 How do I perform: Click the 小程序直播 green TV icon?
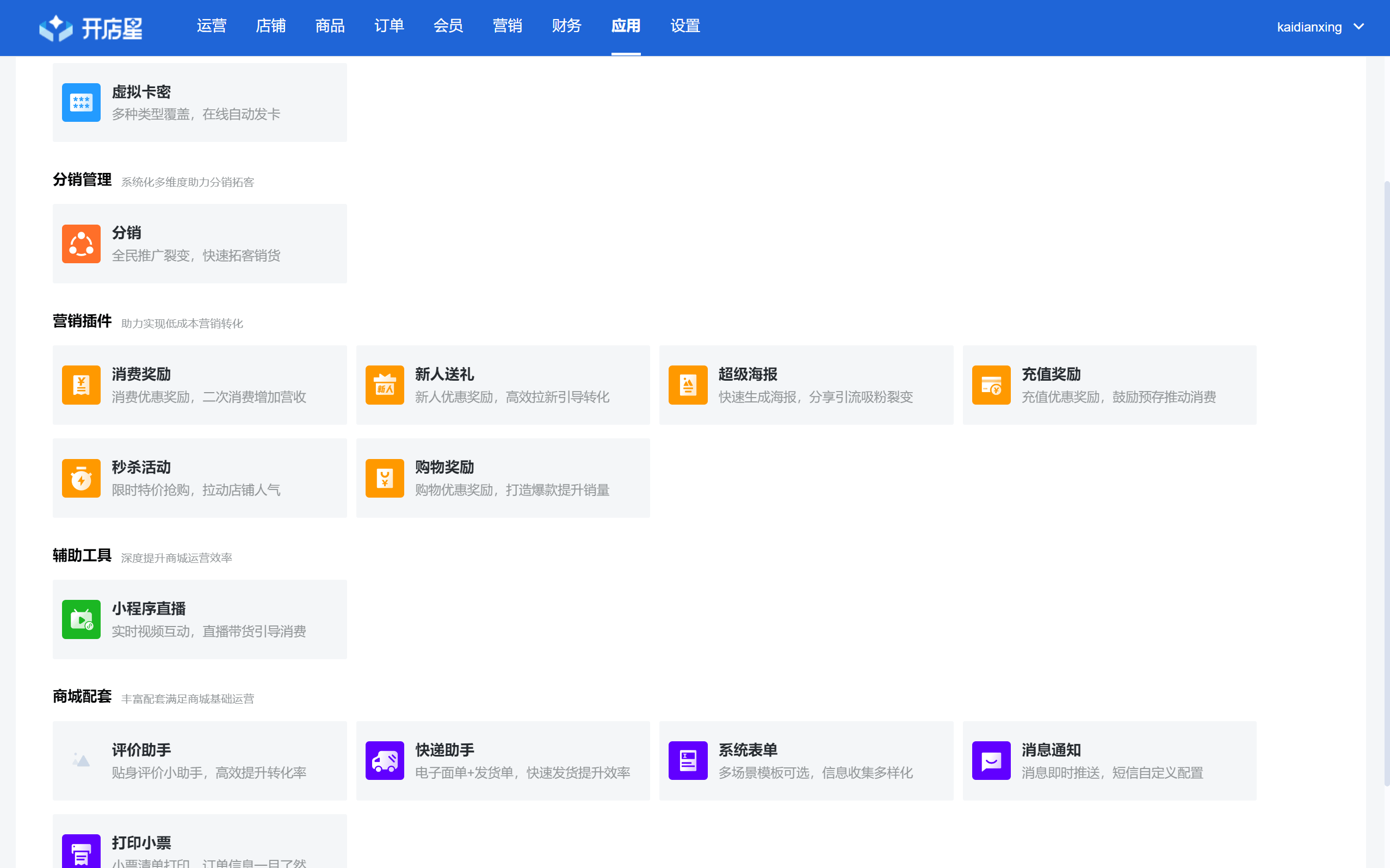pos(81,619)
